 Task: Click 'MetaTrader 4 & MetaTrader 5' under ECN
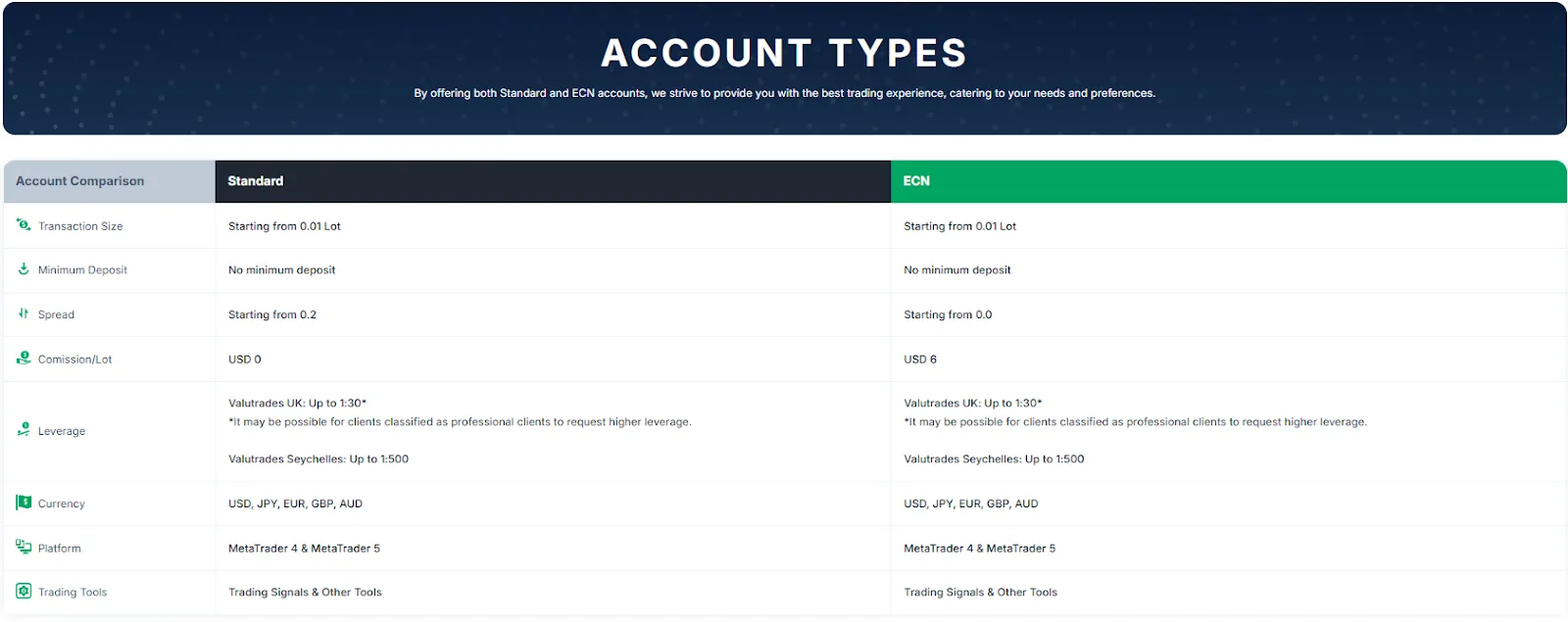click(x=980, y=549)
